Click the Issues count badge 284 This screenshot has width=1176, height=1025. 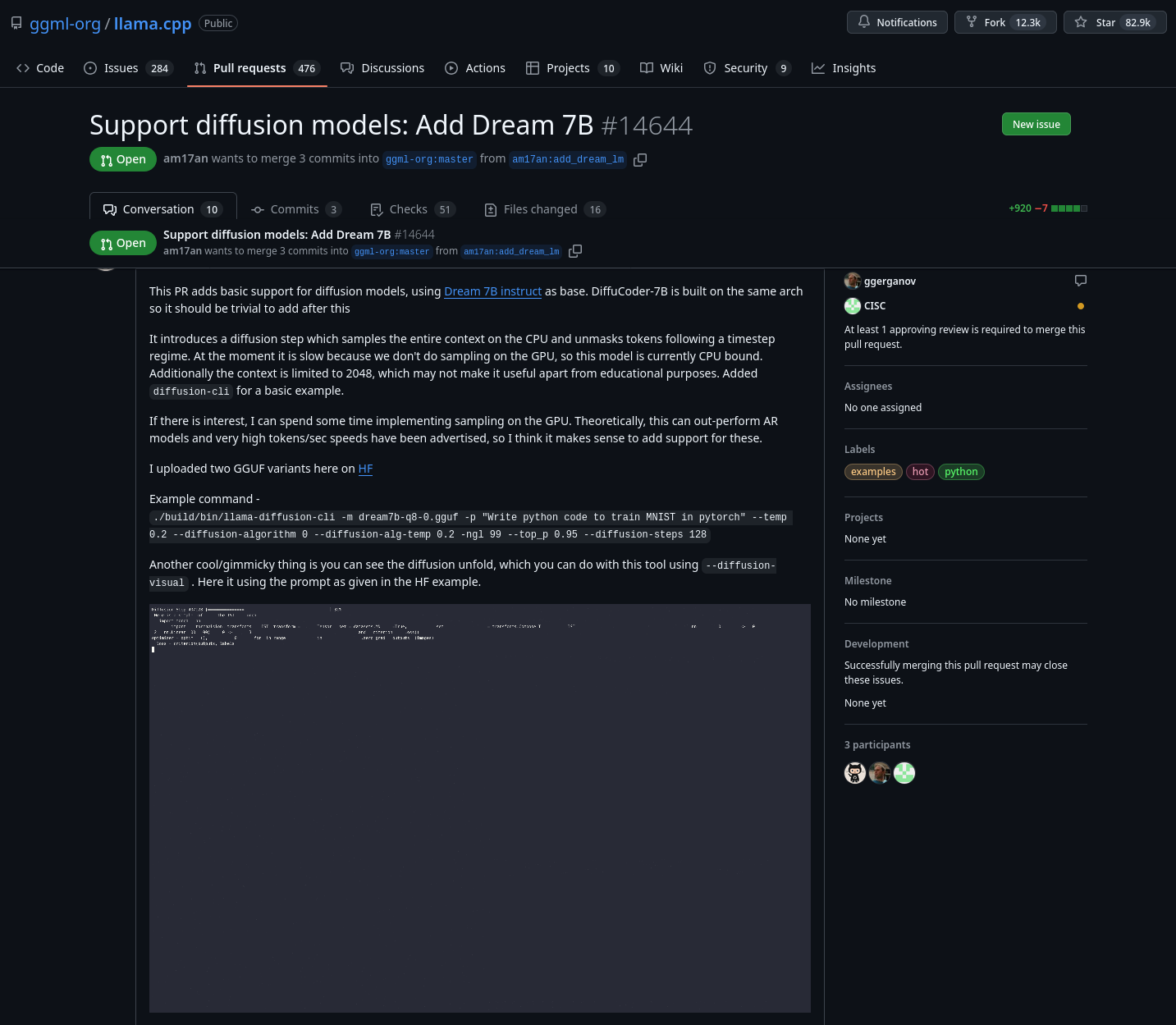[160, 68]
